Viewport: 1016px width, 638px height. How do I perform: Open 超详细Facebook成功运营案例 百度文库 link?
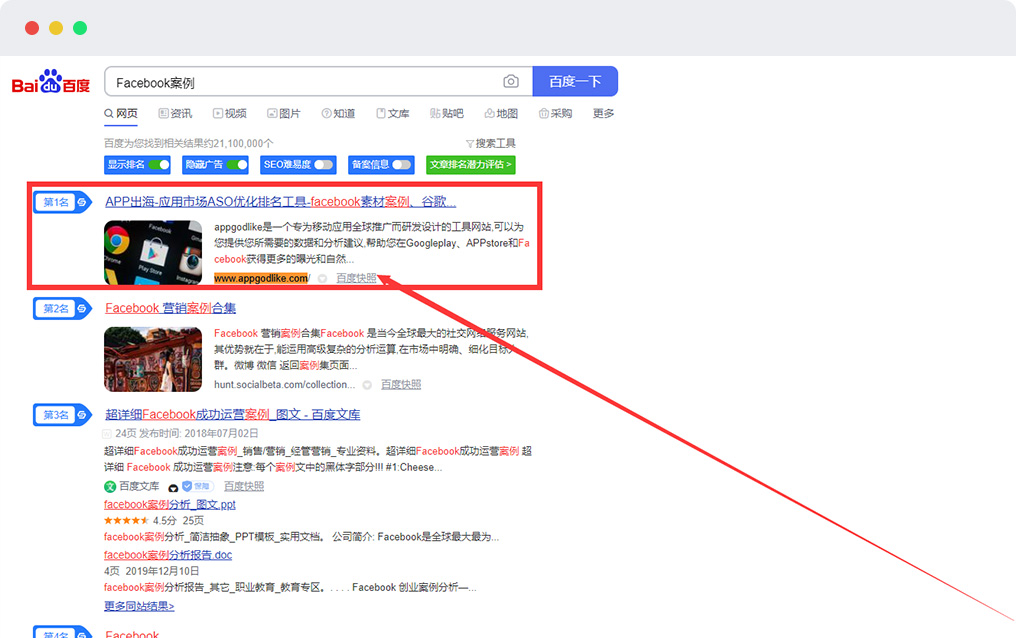click(233, 414)
